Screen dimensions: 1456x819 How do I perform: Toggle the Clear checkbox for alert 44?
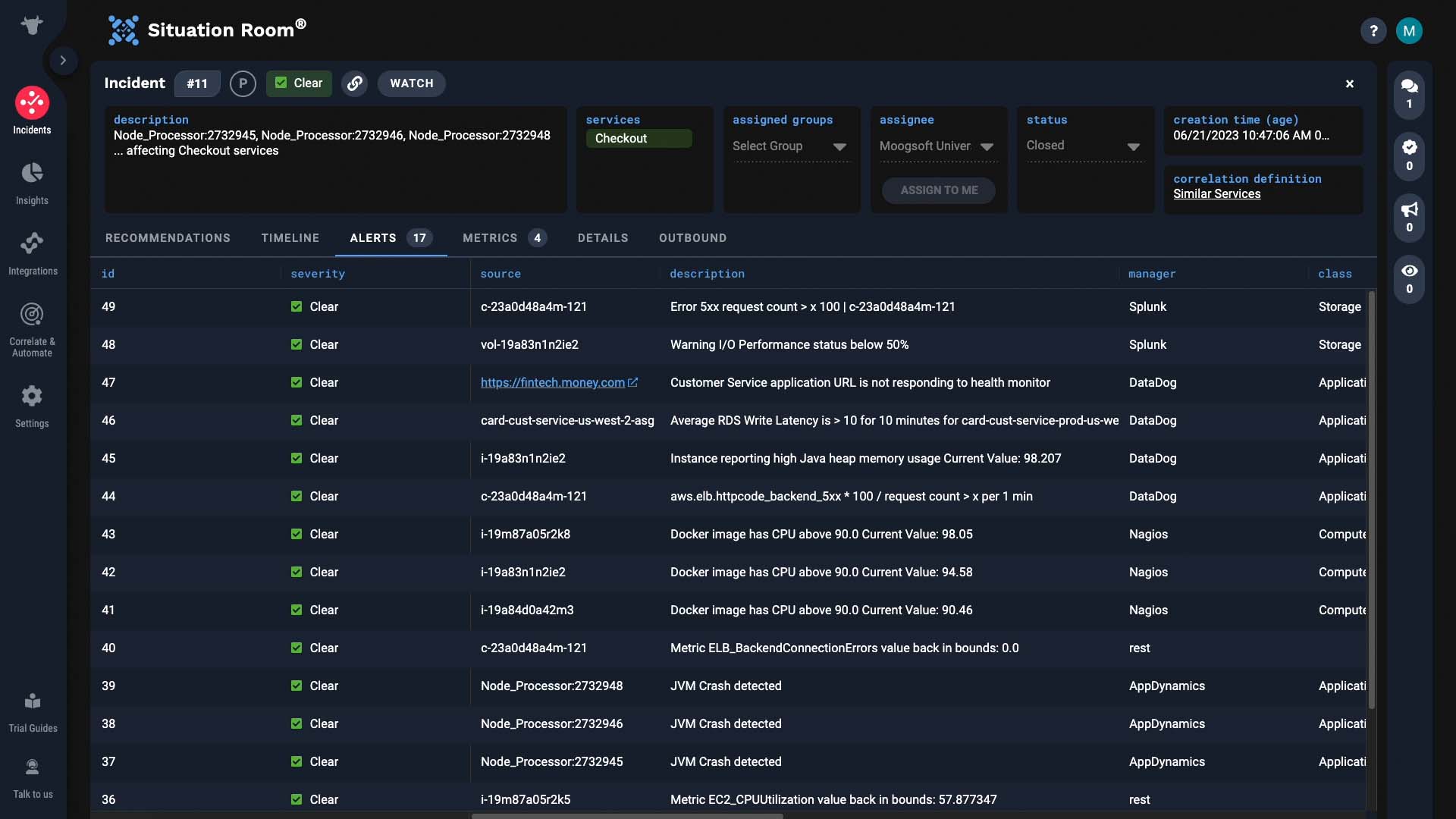pyautogui.click(x=297, y=497)
